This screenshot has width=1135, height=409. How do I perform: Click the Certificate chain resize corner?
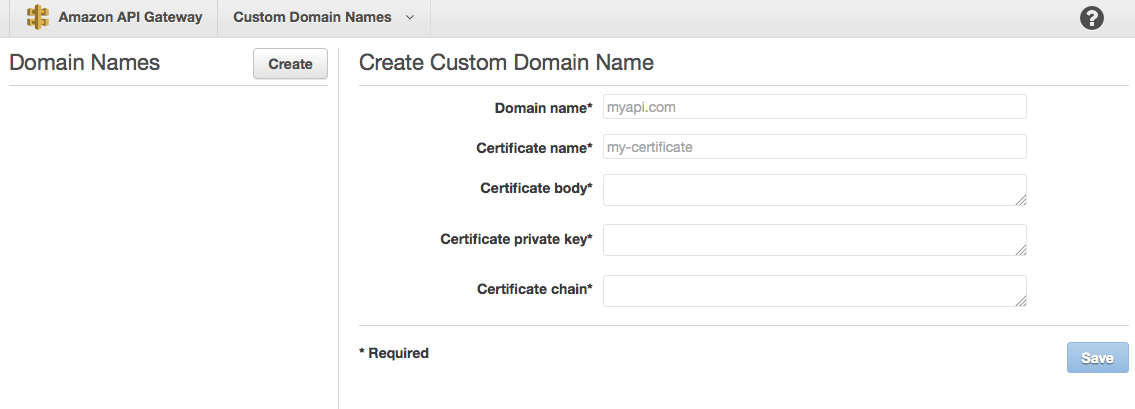[1020, 300]
